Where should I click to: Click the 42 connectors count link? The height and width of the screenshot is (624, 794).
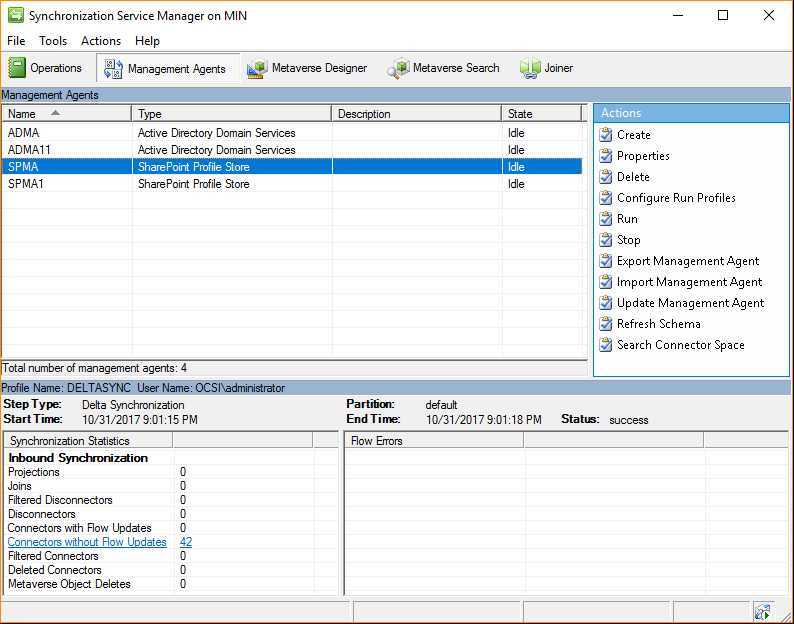[x=186, y=542]
